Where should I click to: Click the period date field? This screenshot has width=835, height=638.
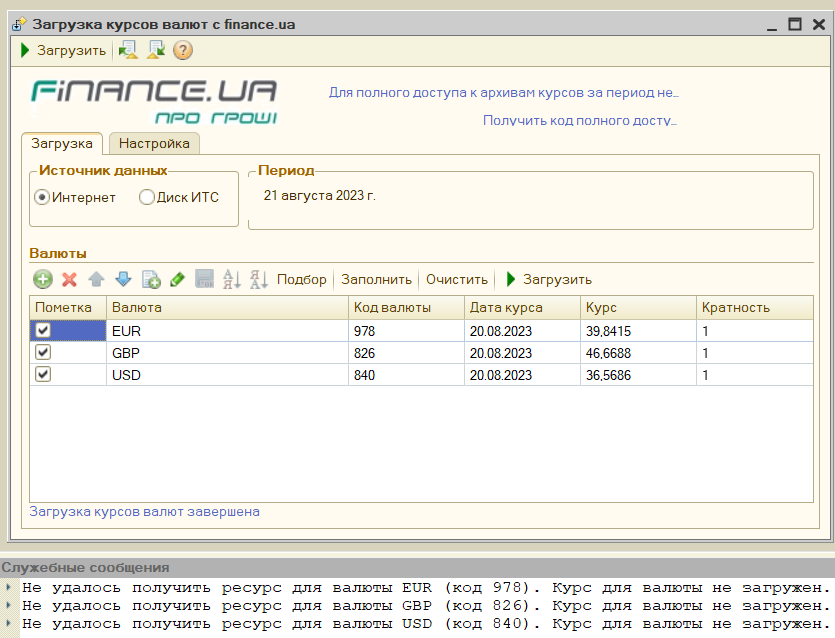(320, 195)
